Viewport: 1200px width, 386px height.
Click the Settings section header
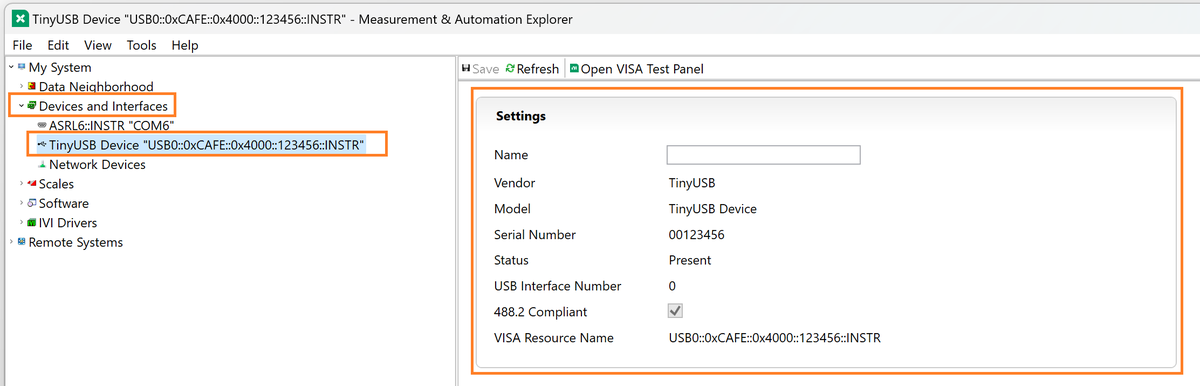[x=521, y=116]
